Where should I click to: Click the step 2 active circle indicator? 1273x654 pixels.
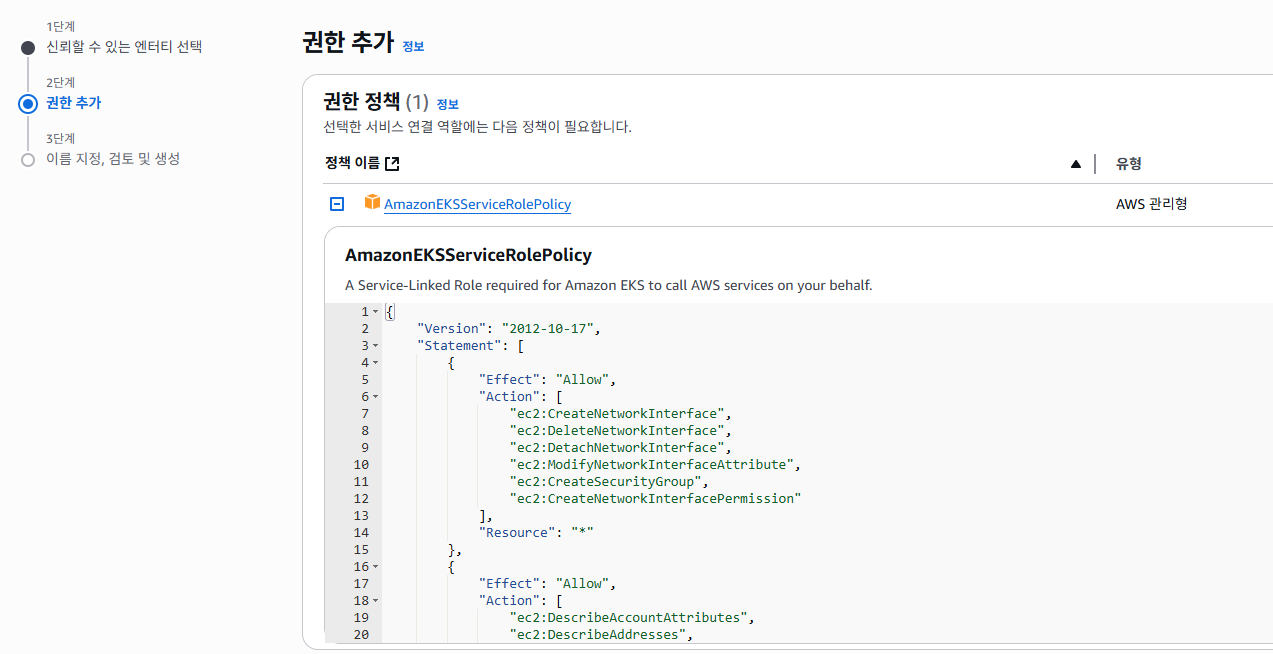[x=28, y=103]
